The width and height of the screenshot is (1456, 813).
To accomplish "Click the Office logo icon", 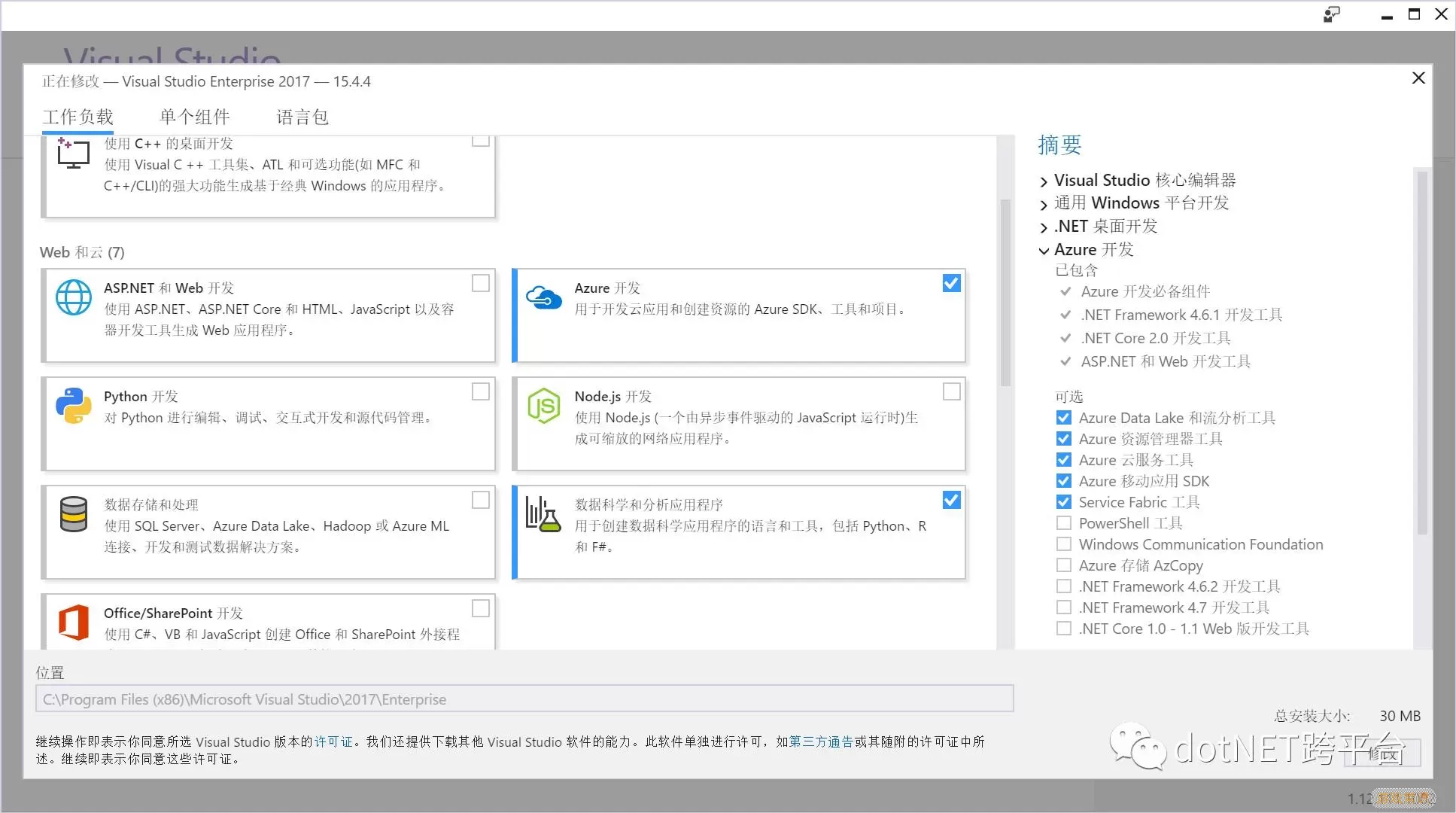I will coord(74,623).
